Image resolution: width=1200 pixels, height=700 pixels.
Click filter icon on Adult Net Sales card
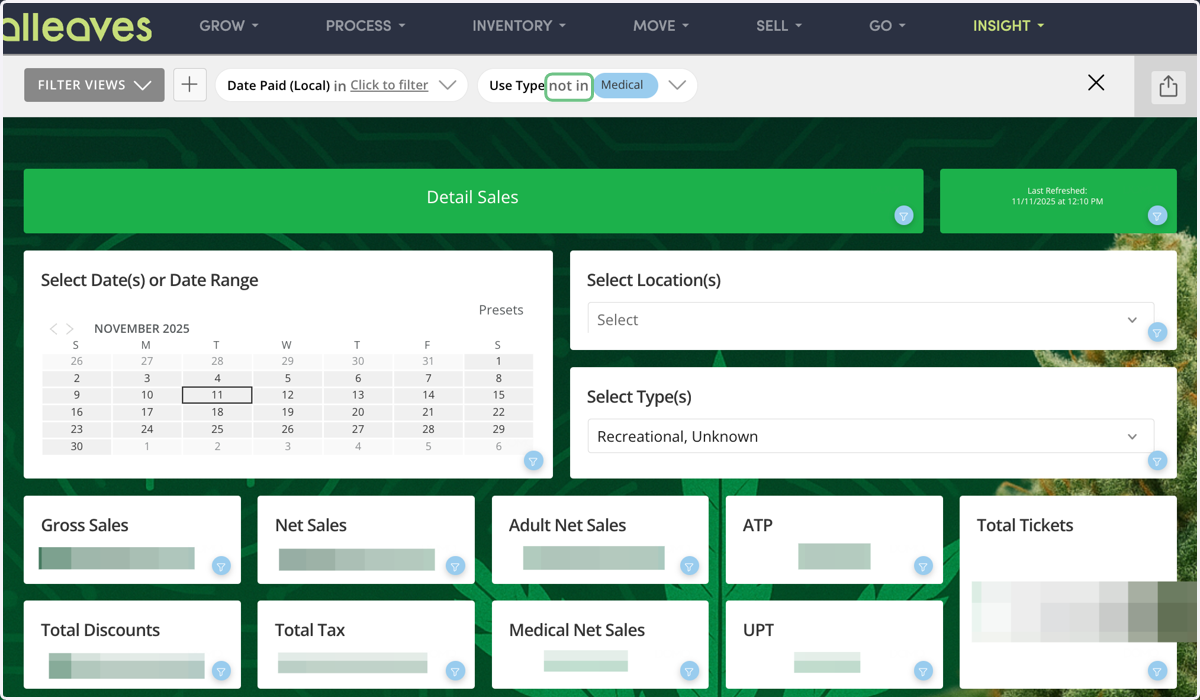tap(689, 566)
